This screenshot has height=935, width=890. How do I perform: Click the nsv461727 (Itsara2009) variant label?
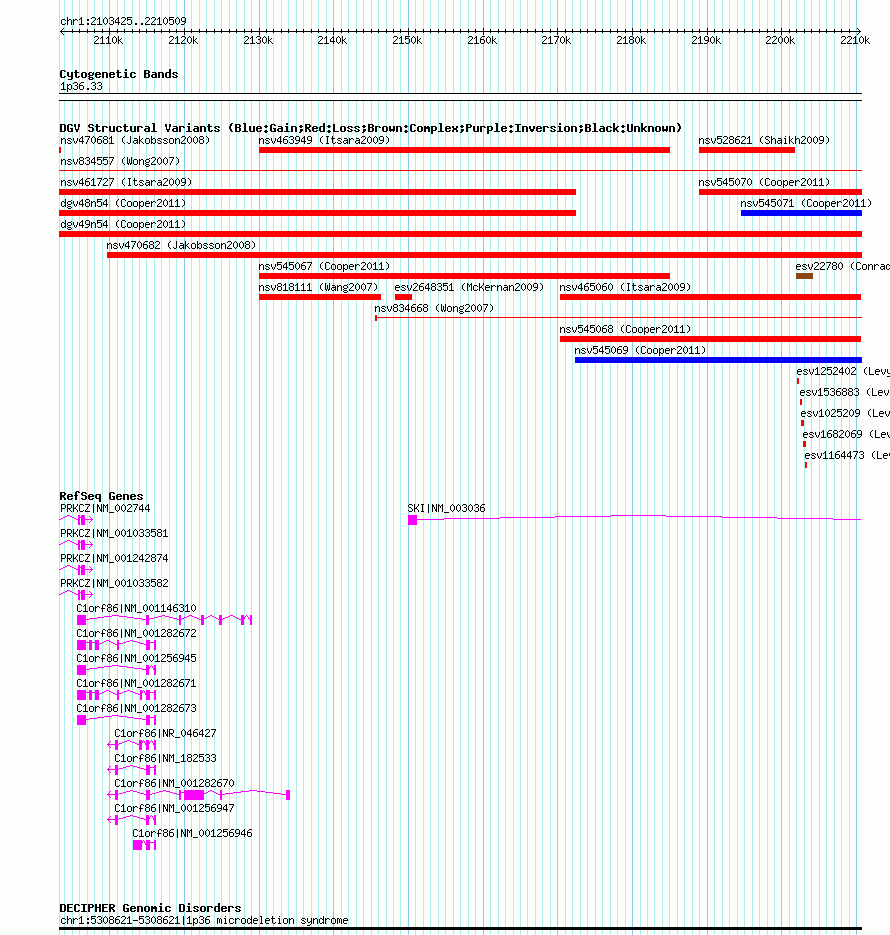[x=126, y=182]
